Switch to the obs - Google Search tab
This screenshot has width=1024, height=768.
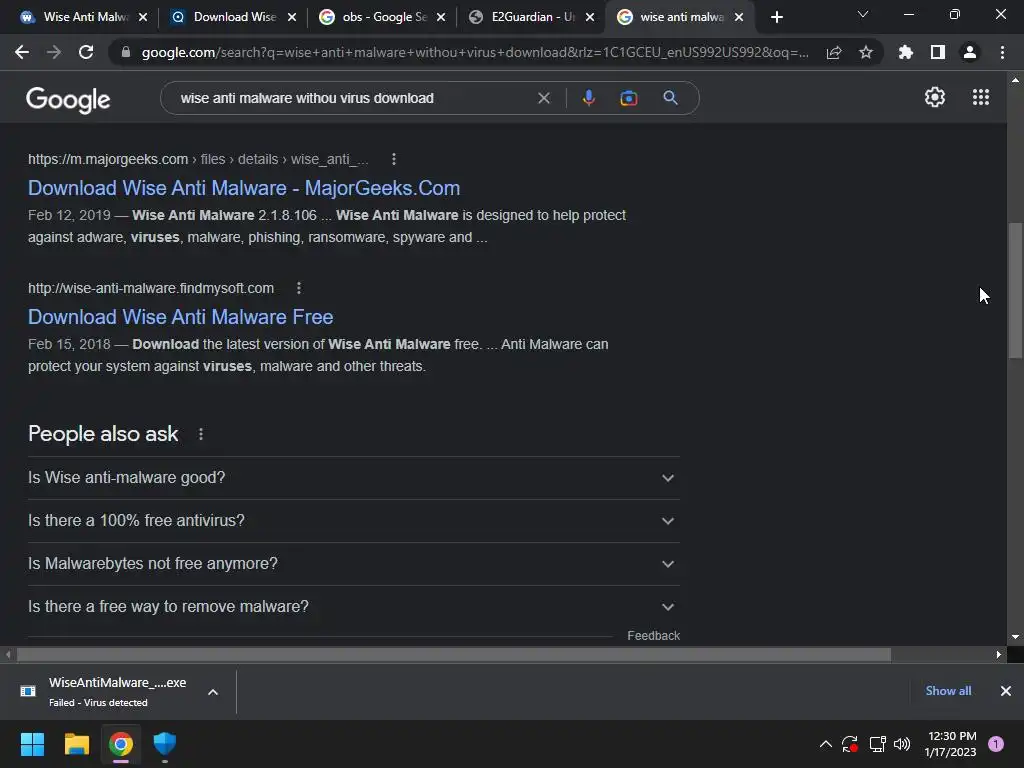(381, 17)
